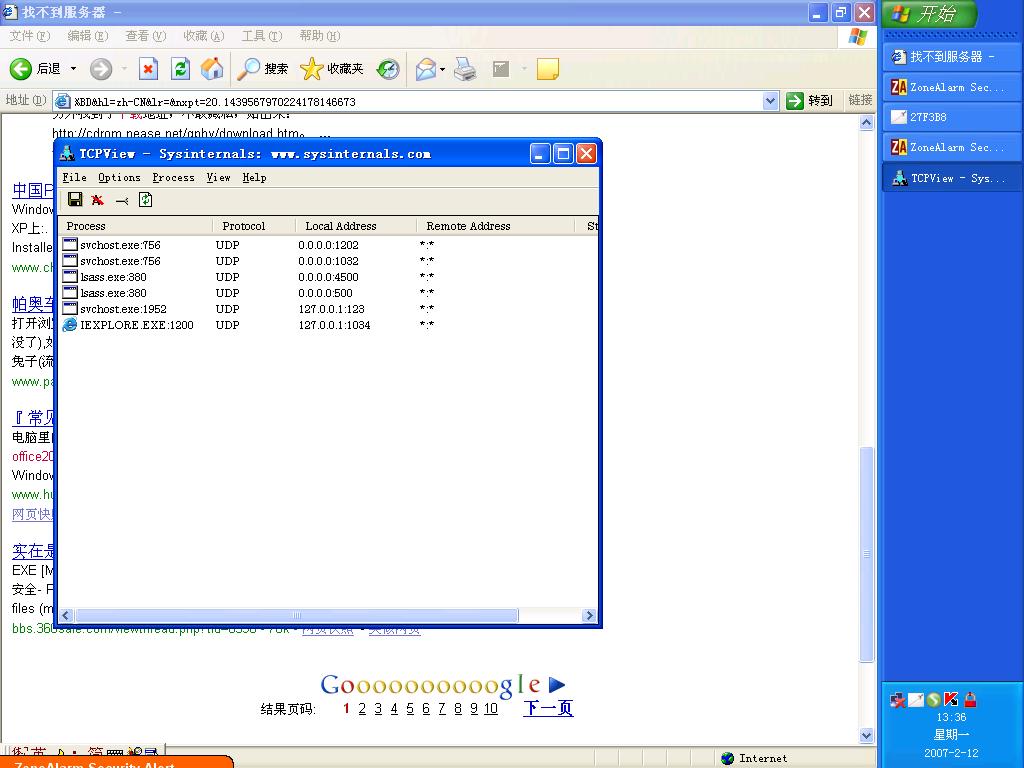Open the IE History icon

pos(388,69)
